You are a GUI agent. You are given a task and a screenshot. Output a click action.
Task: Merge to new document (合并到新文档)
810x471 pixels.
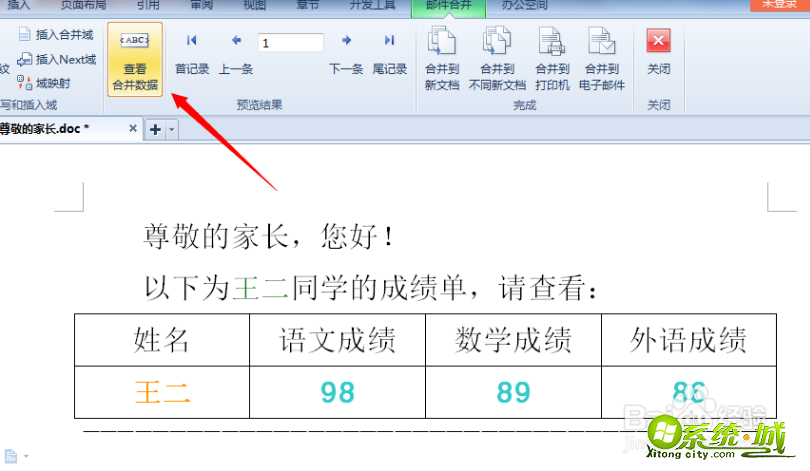coord(442,59)
